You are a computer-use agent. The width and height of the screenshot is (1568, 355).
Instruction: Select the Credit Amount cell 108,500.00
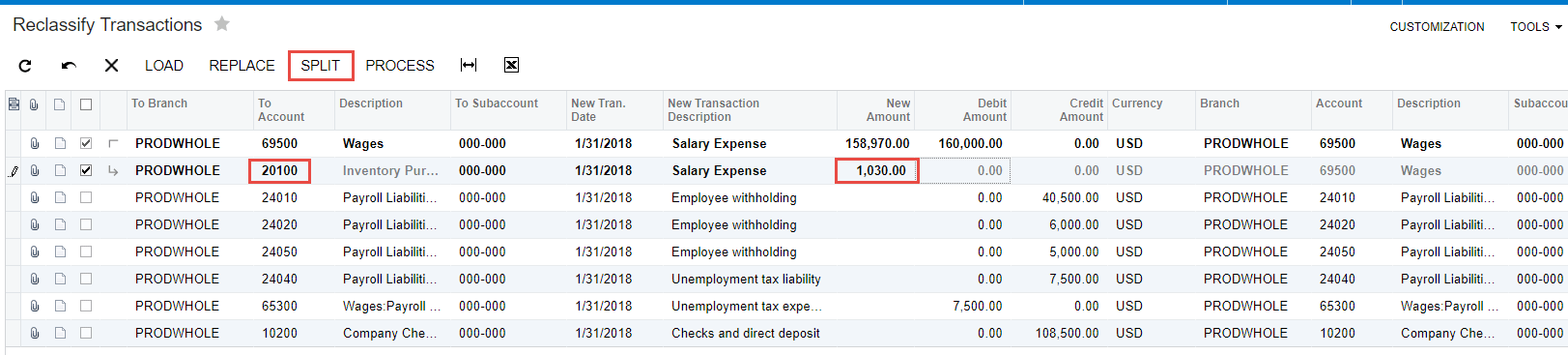click(x=1059, y=333)
